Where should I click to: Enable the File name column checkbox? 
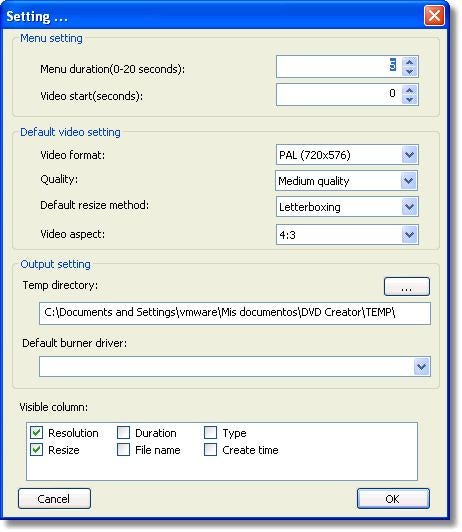click(x=123, y=450)
